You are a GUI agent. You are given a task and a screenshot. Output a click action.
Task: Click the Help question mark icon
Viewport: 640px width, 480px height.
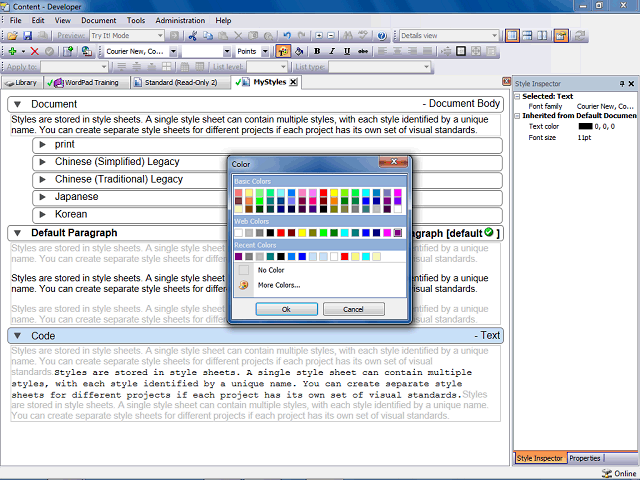pyautogui.click(x=382, y=36)
